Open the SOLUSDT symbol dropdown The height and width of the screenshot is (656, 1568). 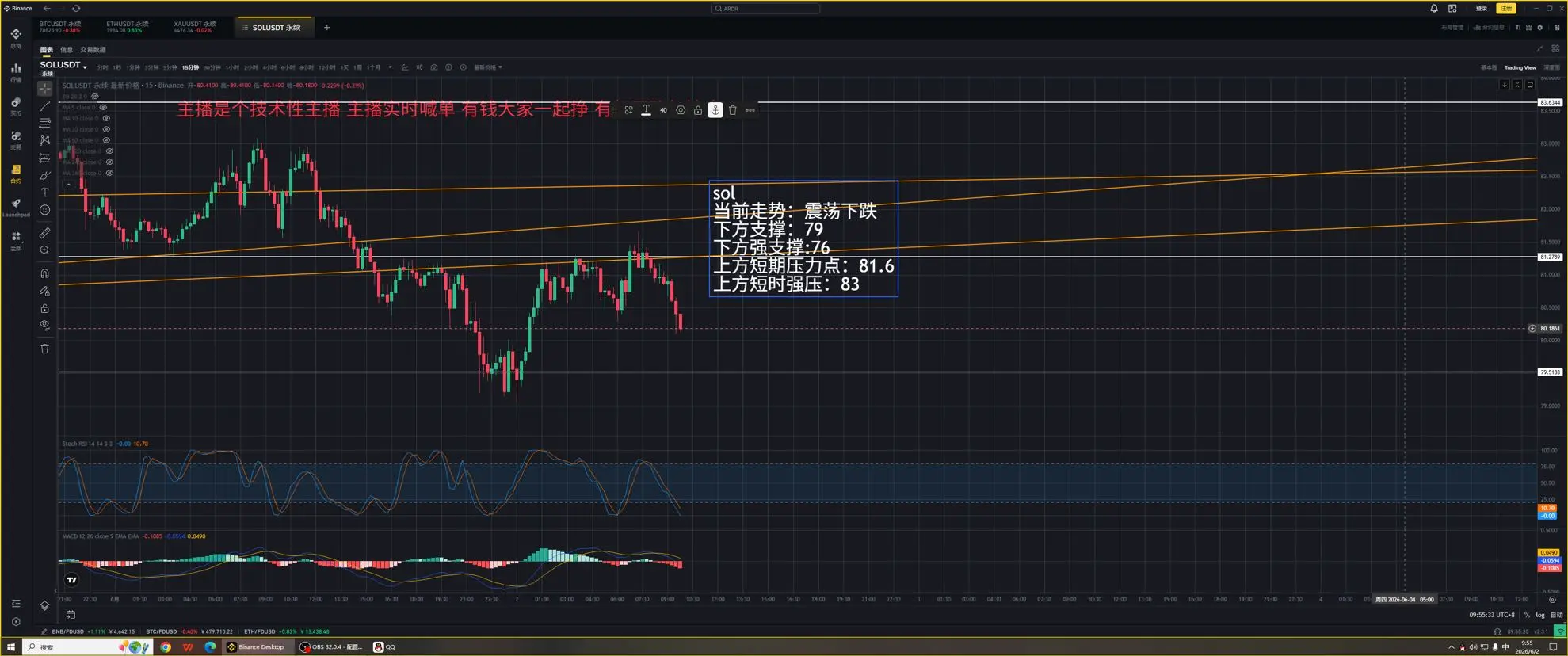pos(63,65)
